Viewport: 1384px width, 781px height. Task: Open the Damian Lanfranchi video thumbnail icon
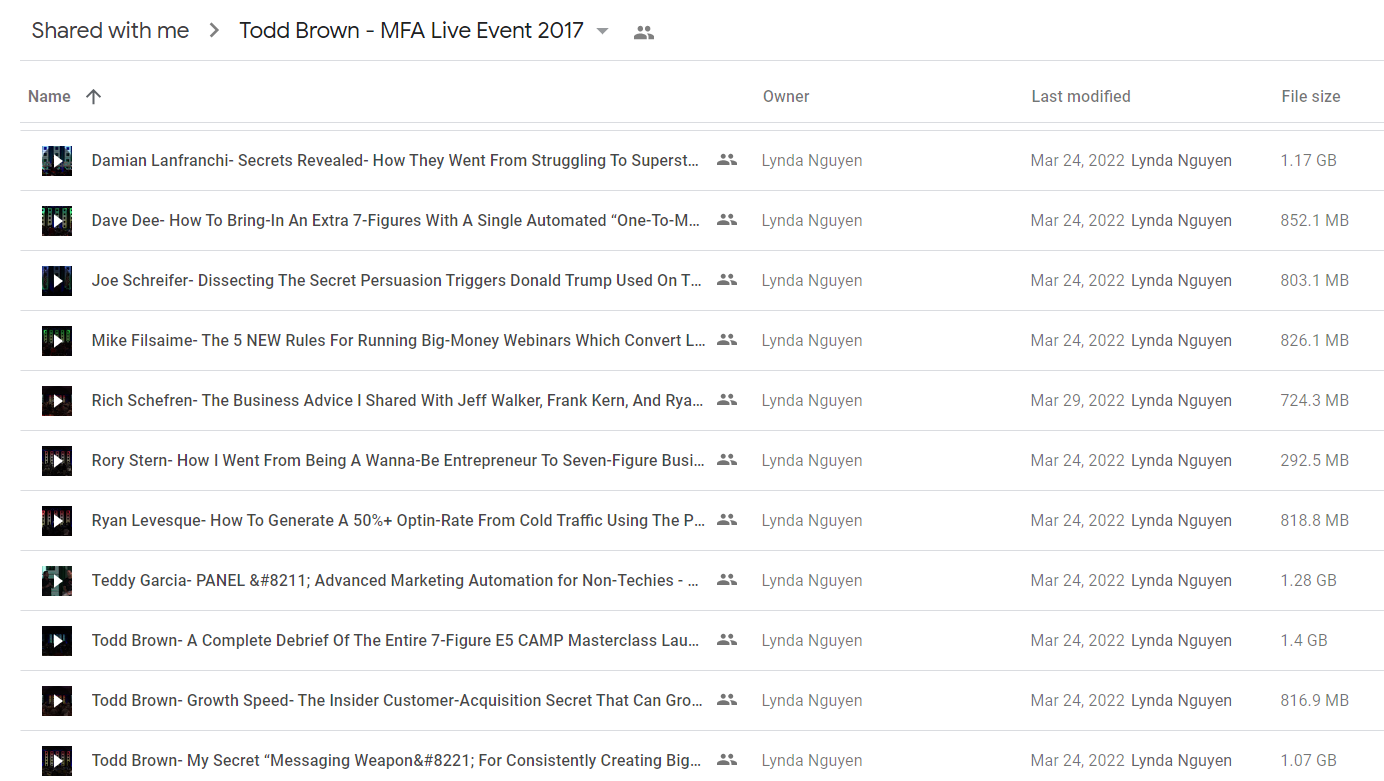point(57,160)
